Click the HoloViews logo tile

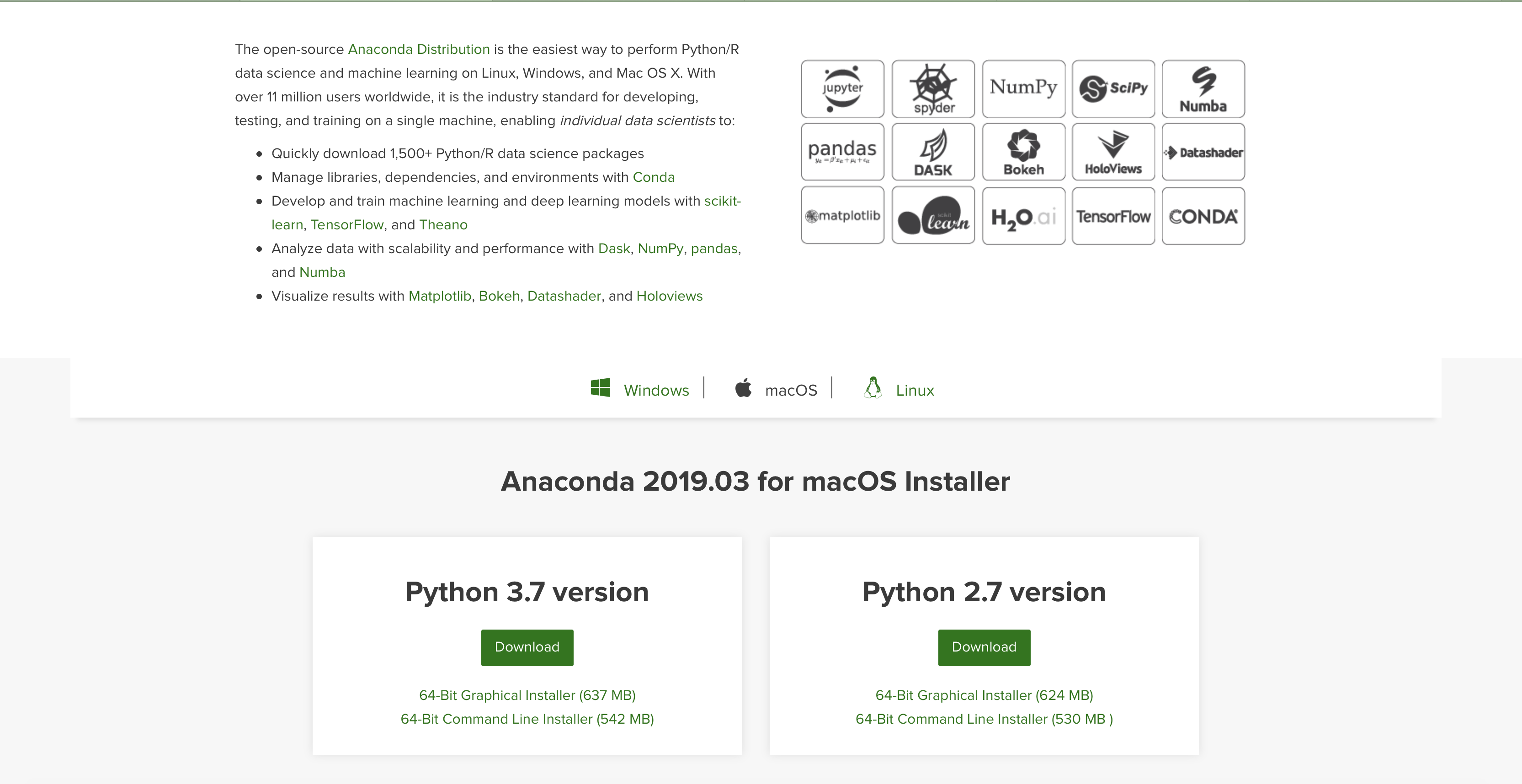coord(1113,152)
